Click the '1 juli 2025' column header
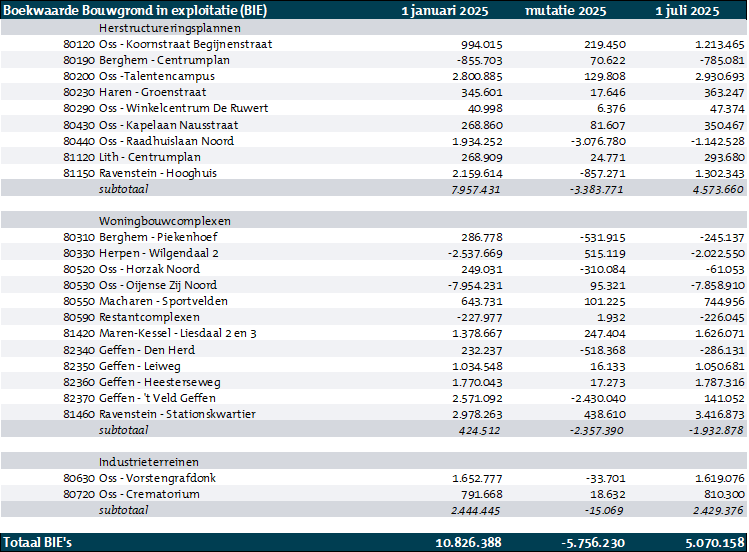The width and height of the screenshot is (749, 552). tap(687, 11)
